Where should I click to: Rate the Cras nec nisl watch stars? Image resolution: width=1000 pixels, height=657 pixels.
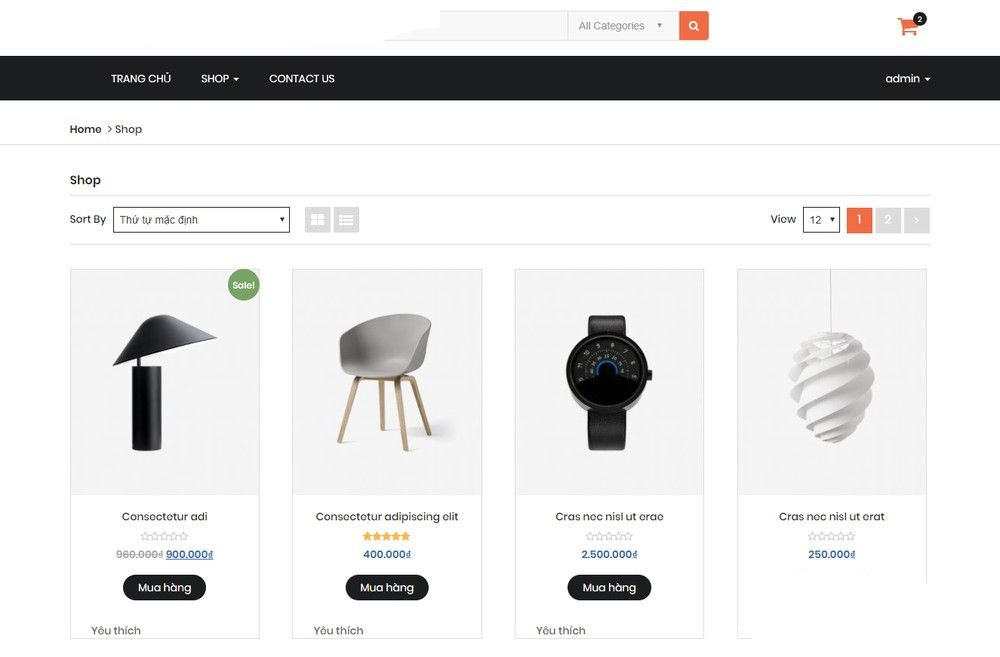click(609, 537)
